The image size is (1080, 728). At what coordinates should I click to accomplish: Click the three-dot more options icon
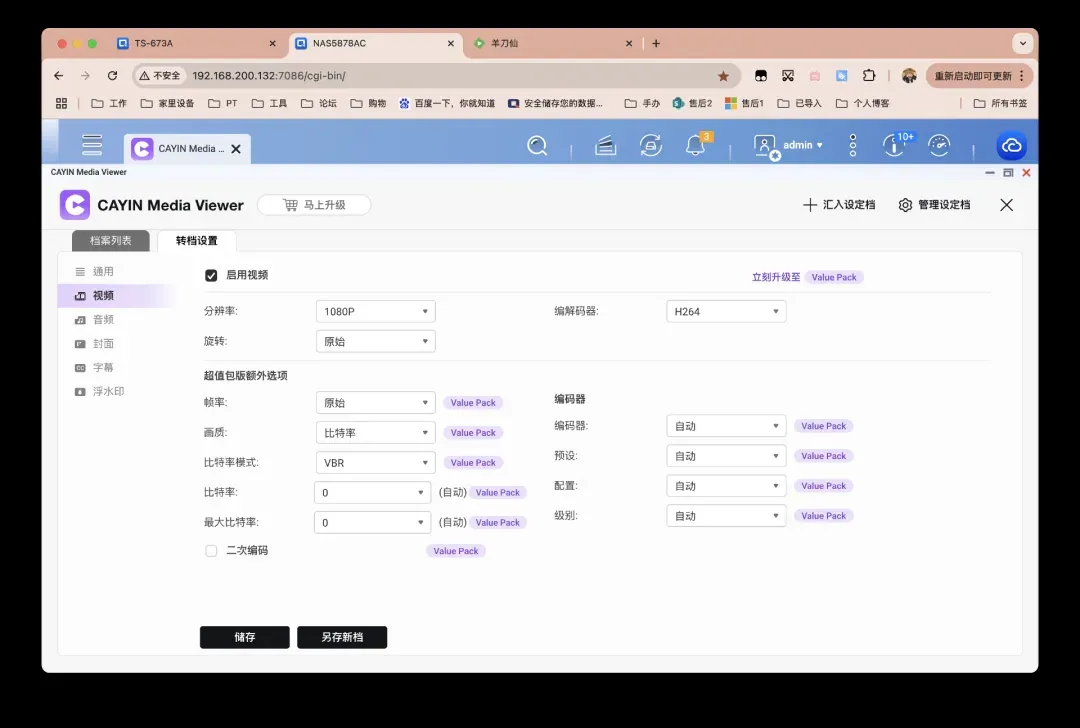point(853,146)
